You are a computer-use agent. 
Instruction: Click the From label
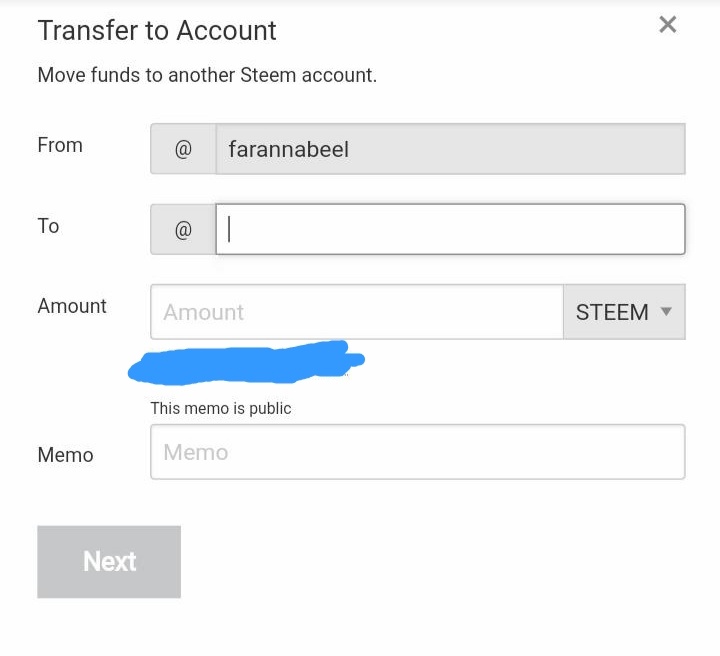pos(60,145)
